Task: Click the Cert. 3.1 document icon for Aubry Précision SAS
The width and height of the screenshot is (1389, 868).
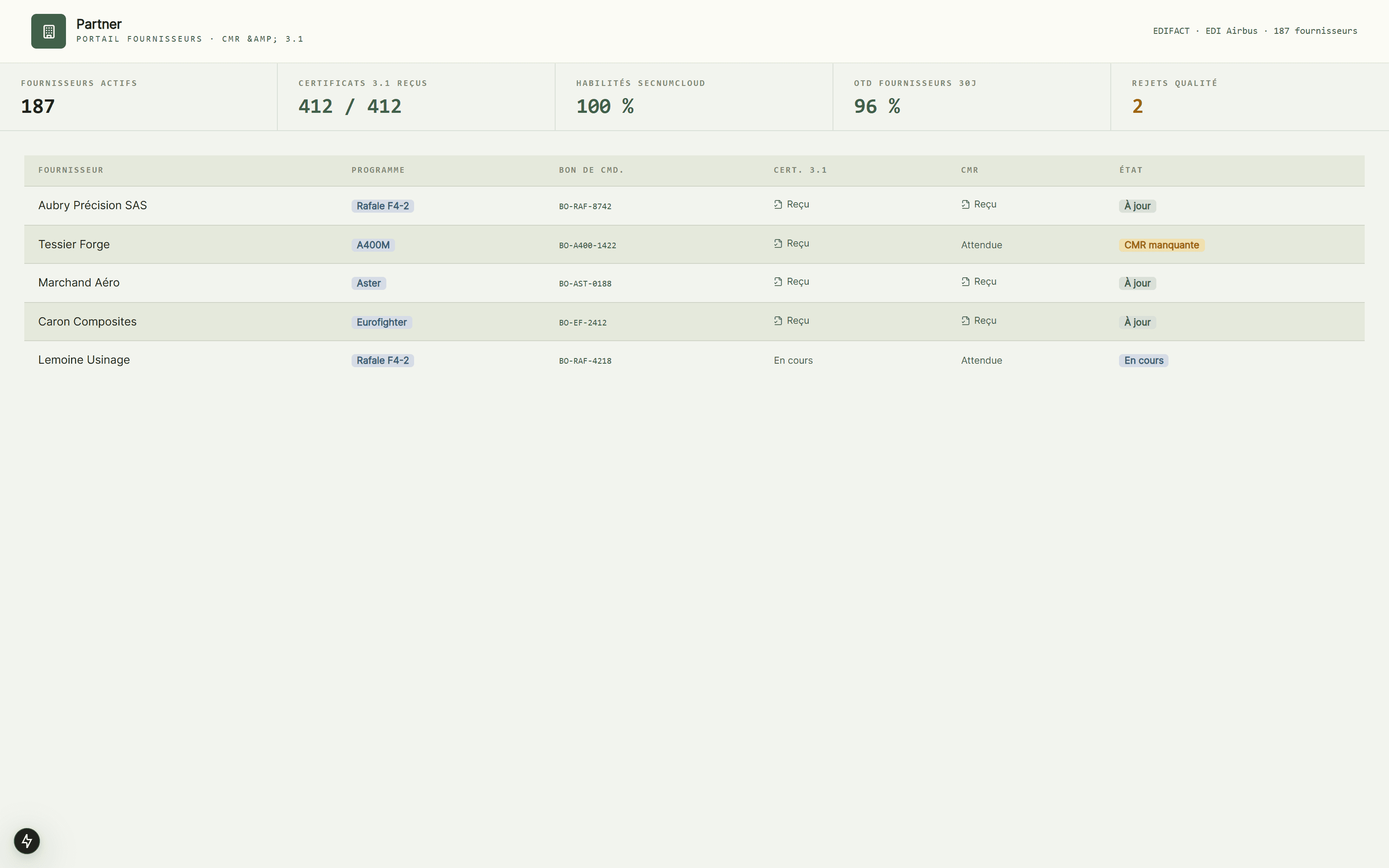Action: tap(778, 204)
